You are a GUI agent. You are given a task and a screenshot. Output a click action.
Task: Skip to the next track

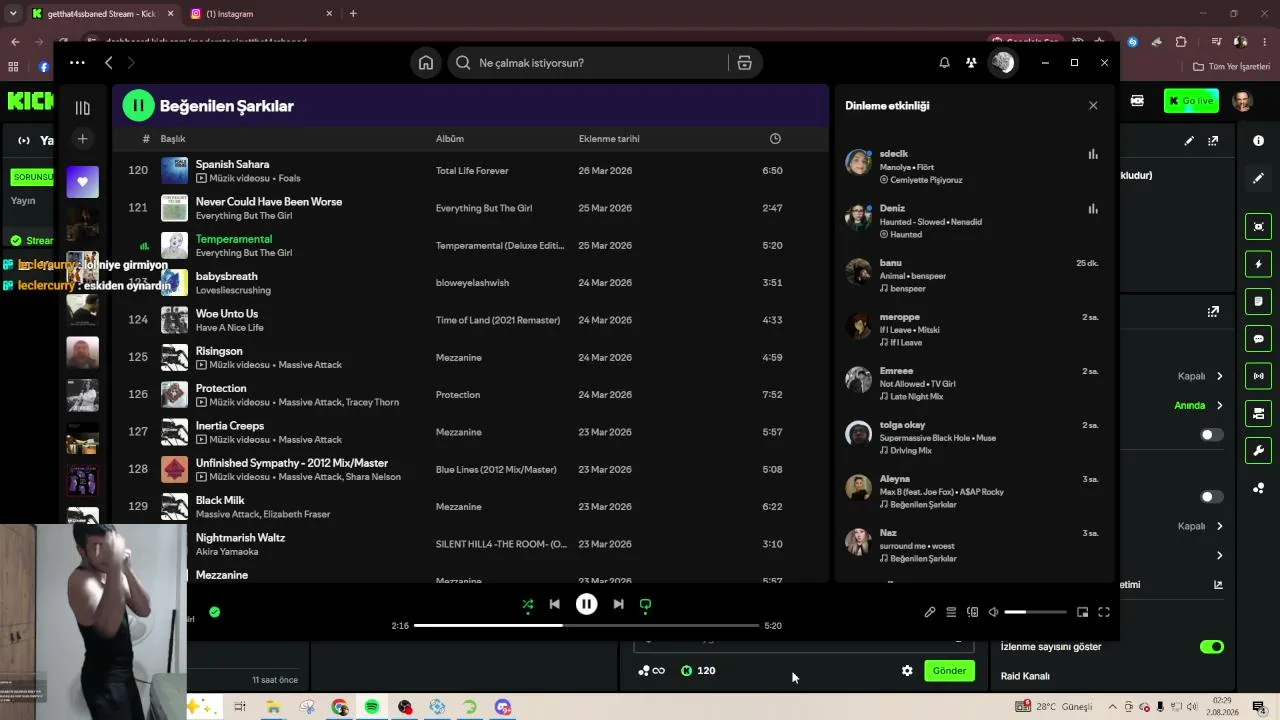[618, 604]
